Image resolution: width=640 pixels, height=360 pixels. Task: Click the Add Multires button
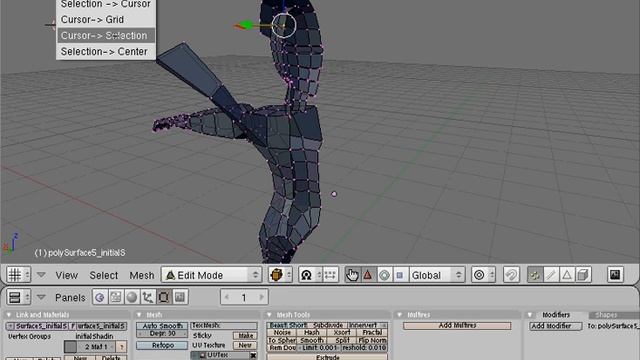pyautogui.click(x=457, y=325)
